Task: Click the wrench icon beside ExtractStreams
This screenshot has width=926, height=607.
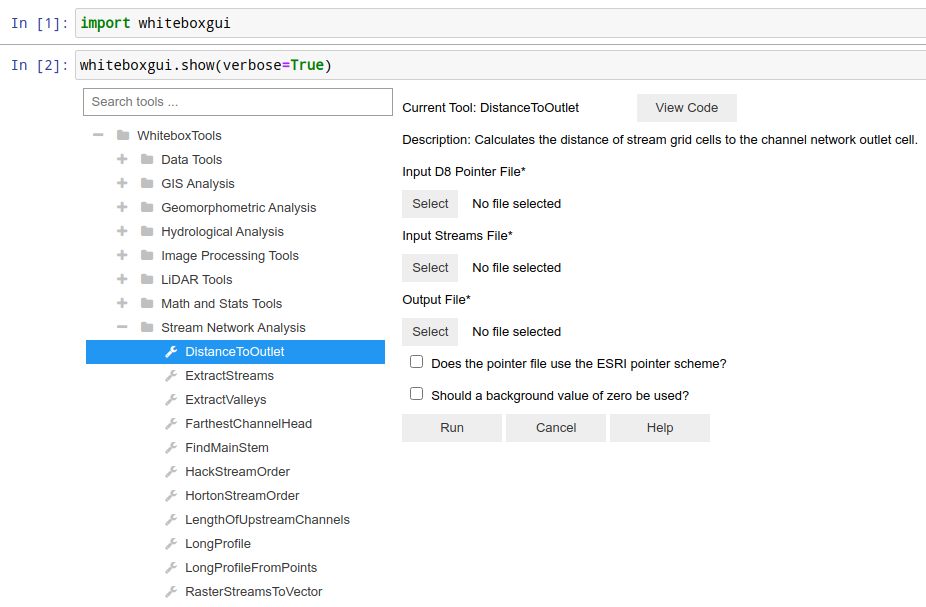Action: coord(171,376)
